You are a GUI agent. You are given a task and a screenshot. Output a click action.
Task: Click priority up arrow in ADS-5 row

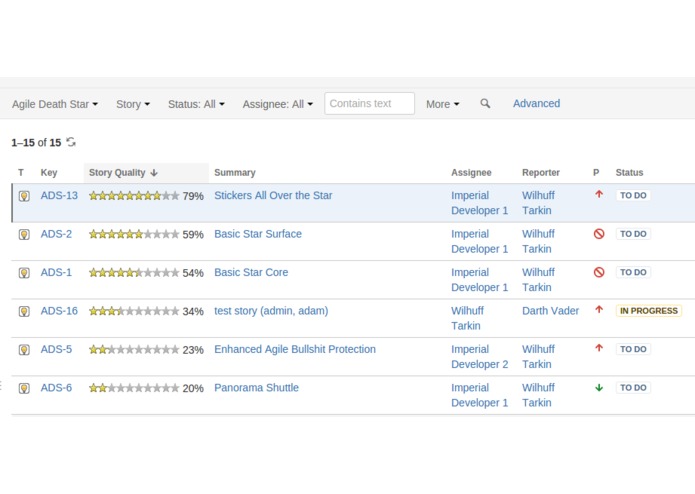[599, 348]
